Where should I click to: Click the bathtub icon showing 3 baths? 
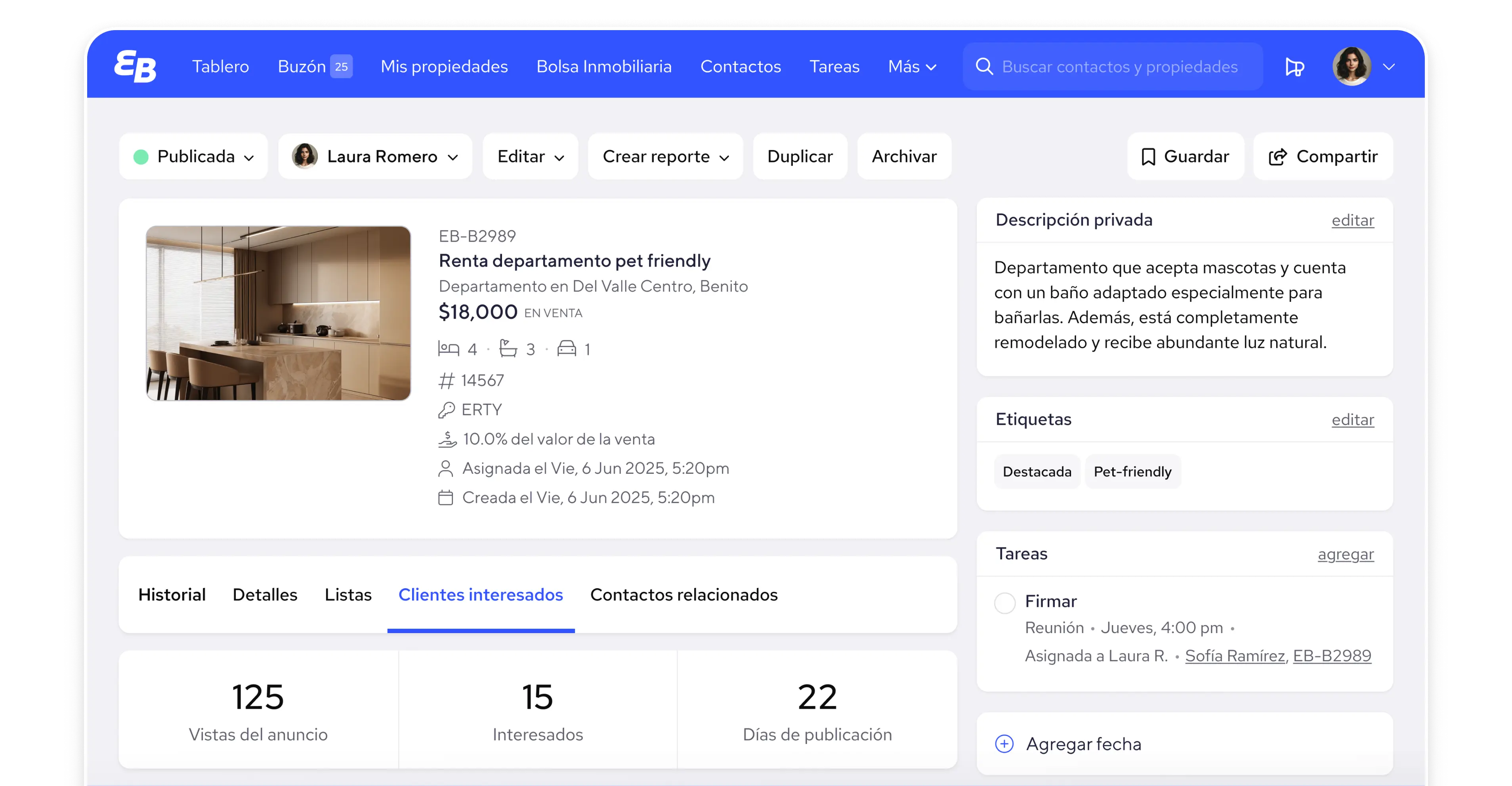pos(508,347)
